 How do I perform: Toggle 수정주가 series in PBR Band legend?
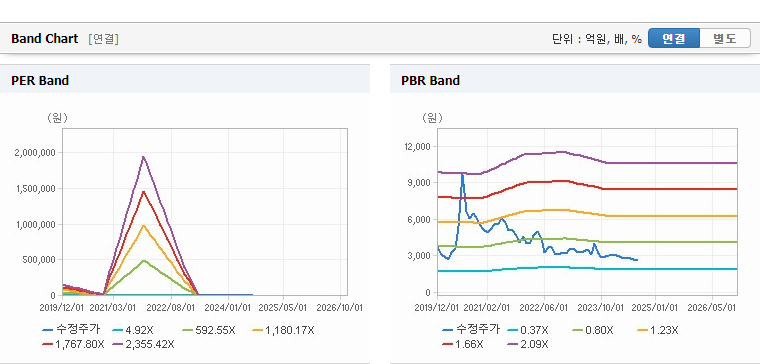(x=471, y=331)
